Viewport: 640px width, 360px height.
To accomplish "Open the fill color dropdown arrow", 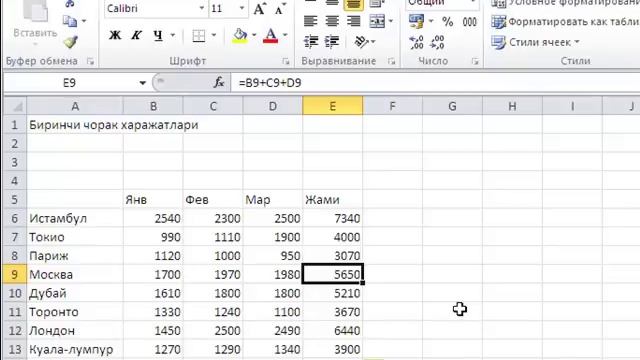I will [x=254, y=36].
